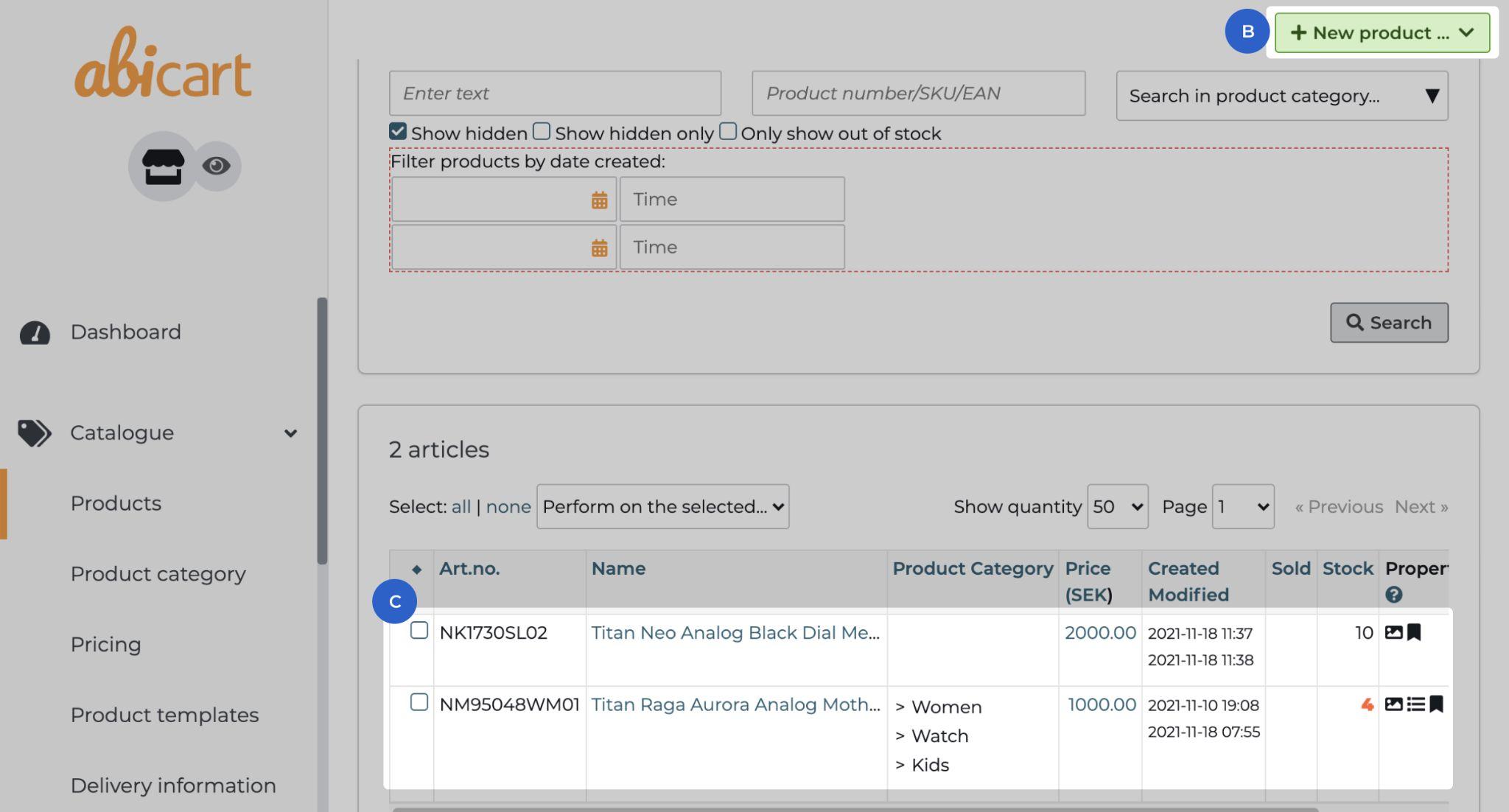Enable Only show out of stock
This screenshot has width=1509, height=812.
pyautogui.click(x=728, y=132)
